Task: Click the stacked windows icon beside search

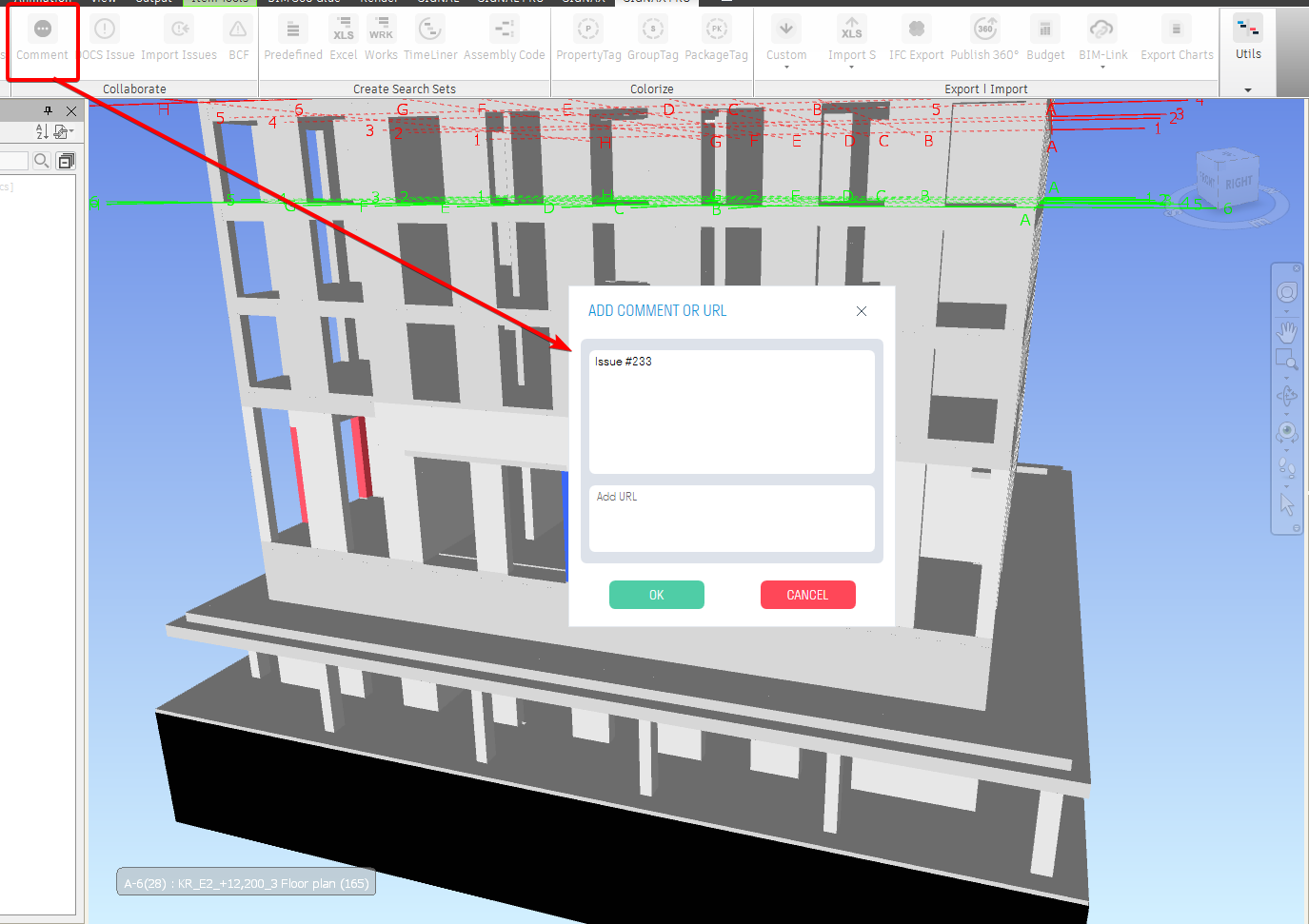Action: pyautogui.click(x=66, y=161)
